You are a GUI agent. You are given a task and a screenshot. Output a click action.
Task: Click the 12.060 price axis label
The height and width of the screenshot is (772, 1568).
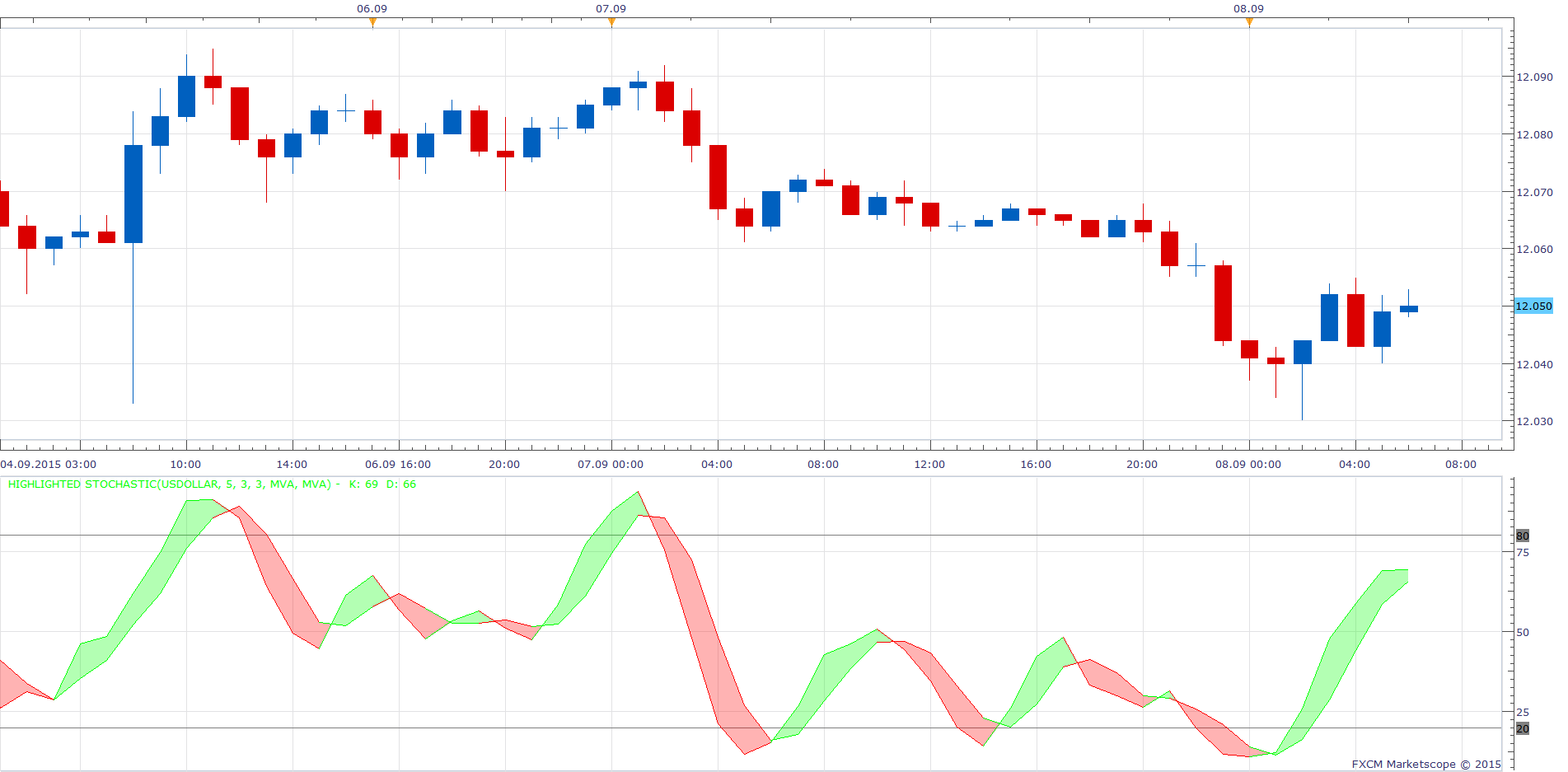click(1534, 249)
